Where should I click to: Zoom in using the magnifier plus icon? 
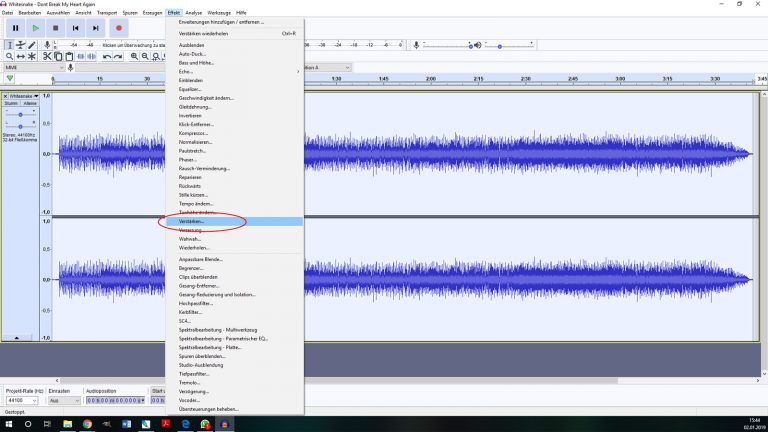[132, 56]
